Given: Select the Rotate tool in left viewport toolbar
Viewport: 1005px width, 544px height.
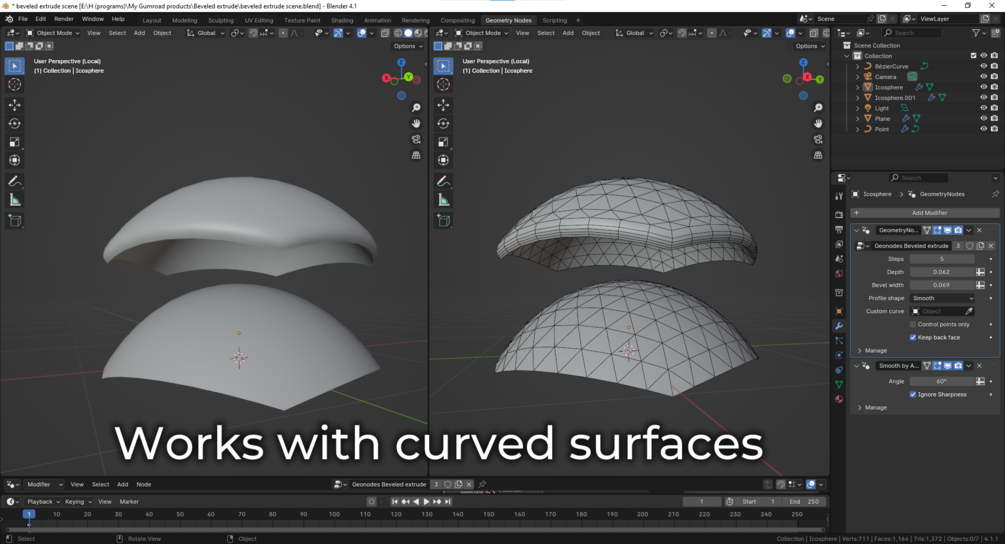Looking at the screenshot, I should tap(15, 124).
